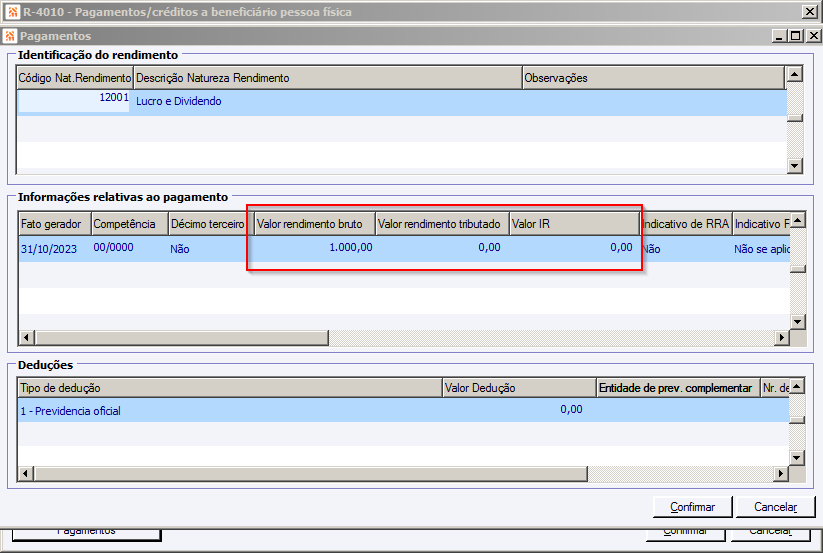Screen dimensions: 823x553
Task: Click cell with code 12001
Action: click(73, 101)
